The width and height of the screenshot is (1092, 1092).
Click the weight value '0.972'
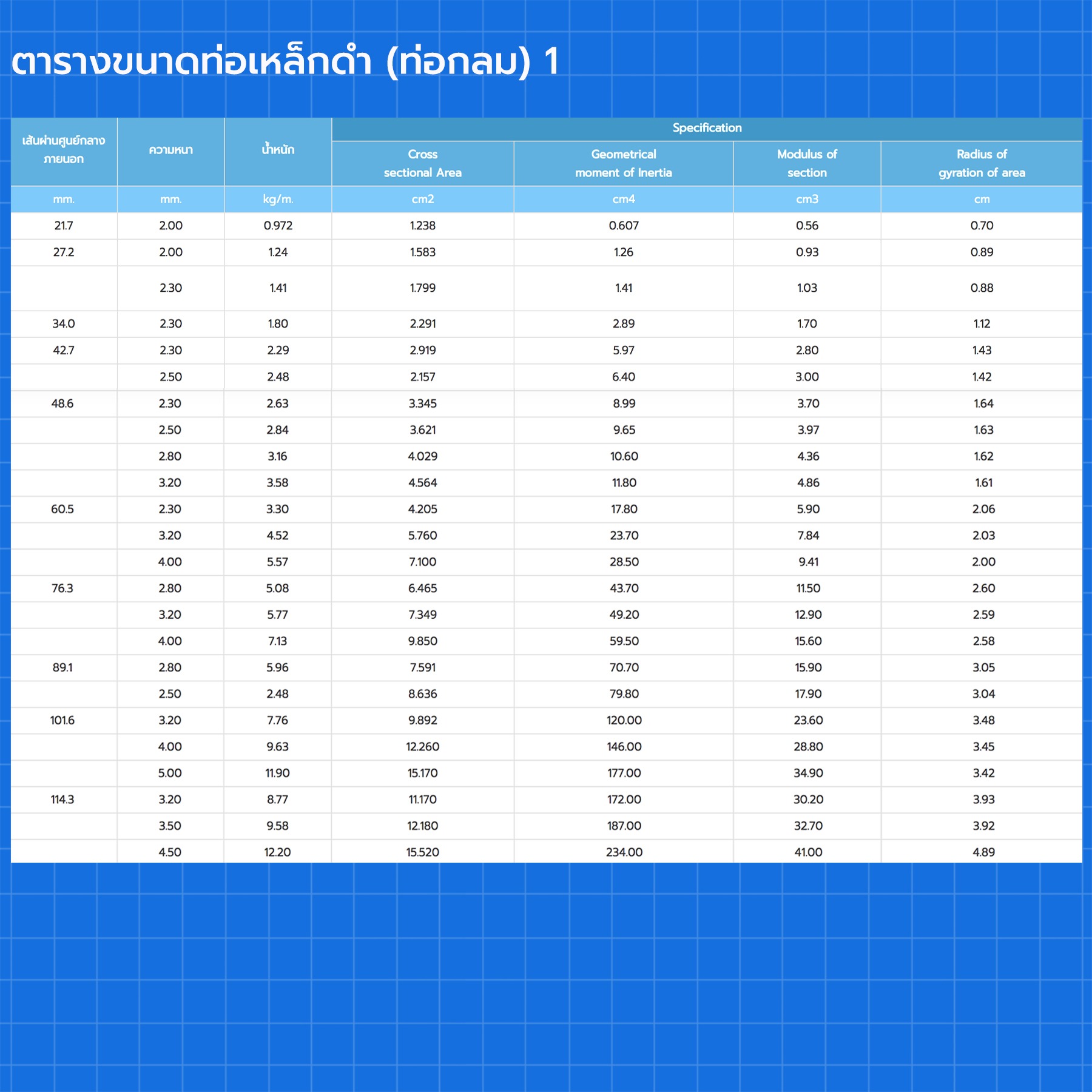click(x=278, y=226)
